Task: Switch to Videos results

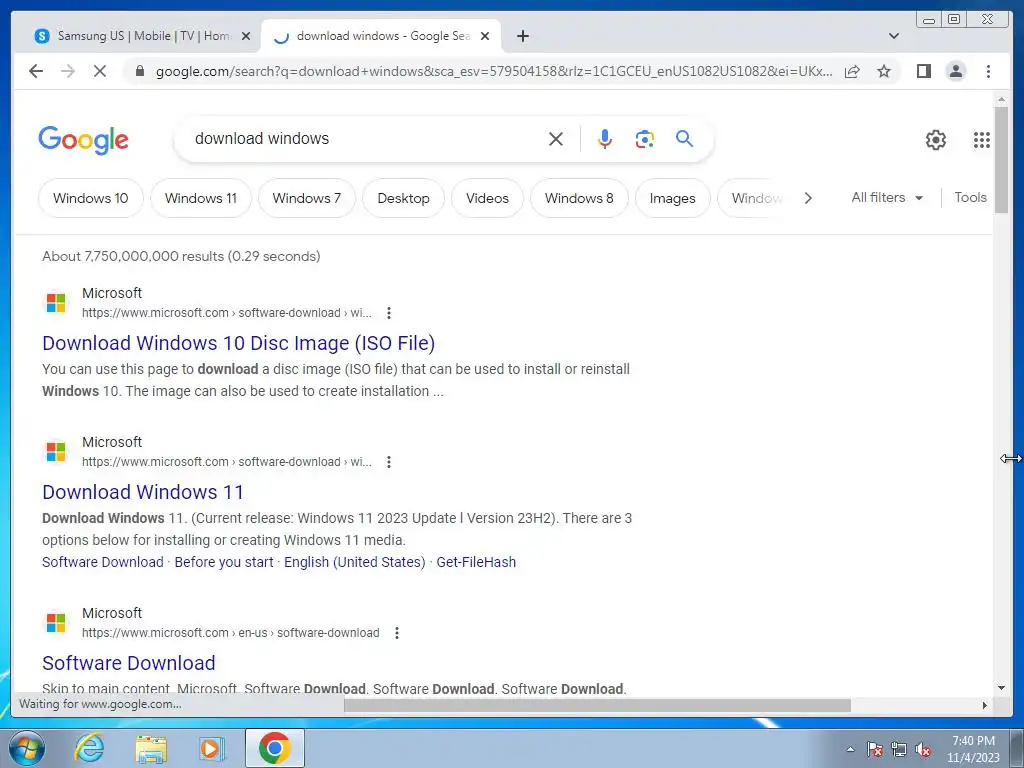Action: coord(487,198)
